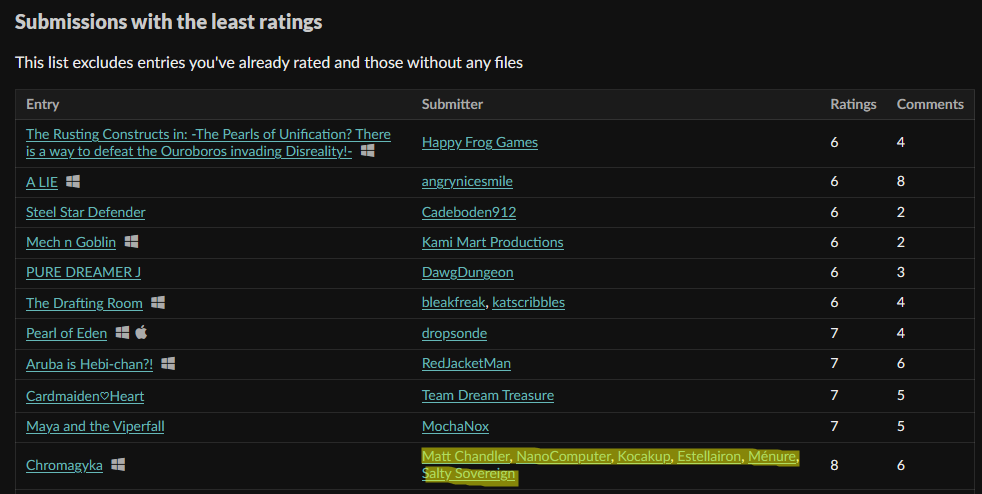Image resolution: width=982 pixels, height=494 pixels.
Task: Click Windows icon beside Chromagyka
Action: [118, 465]
